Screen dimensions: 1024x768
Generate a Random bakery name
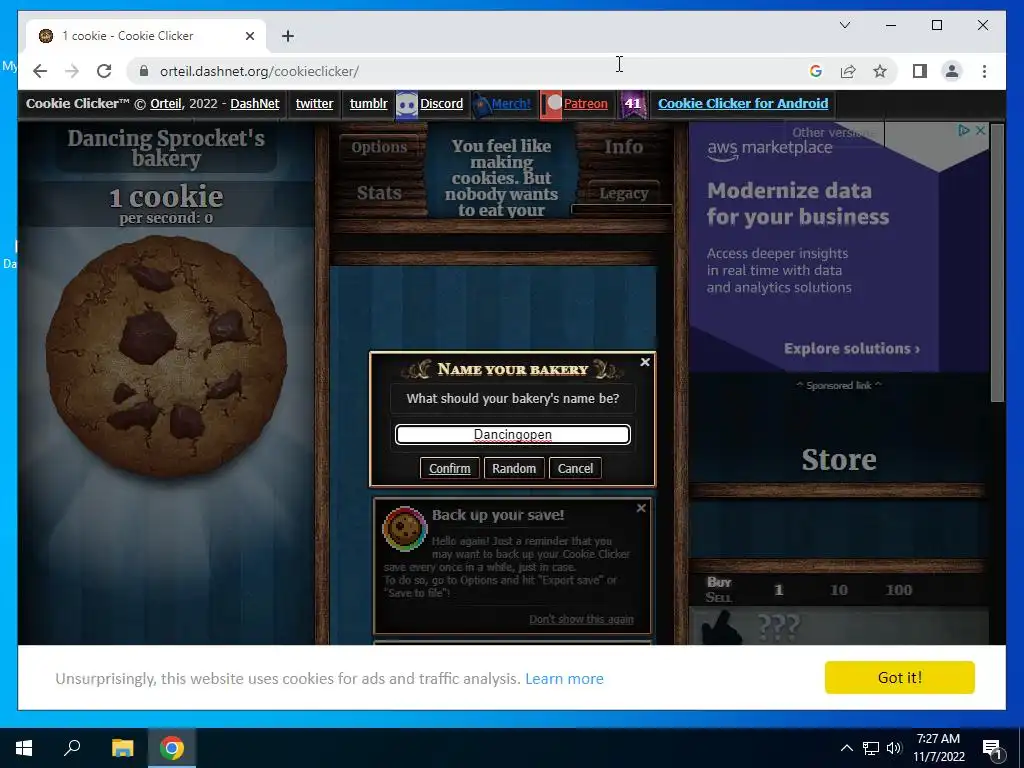tap(514, 468)
